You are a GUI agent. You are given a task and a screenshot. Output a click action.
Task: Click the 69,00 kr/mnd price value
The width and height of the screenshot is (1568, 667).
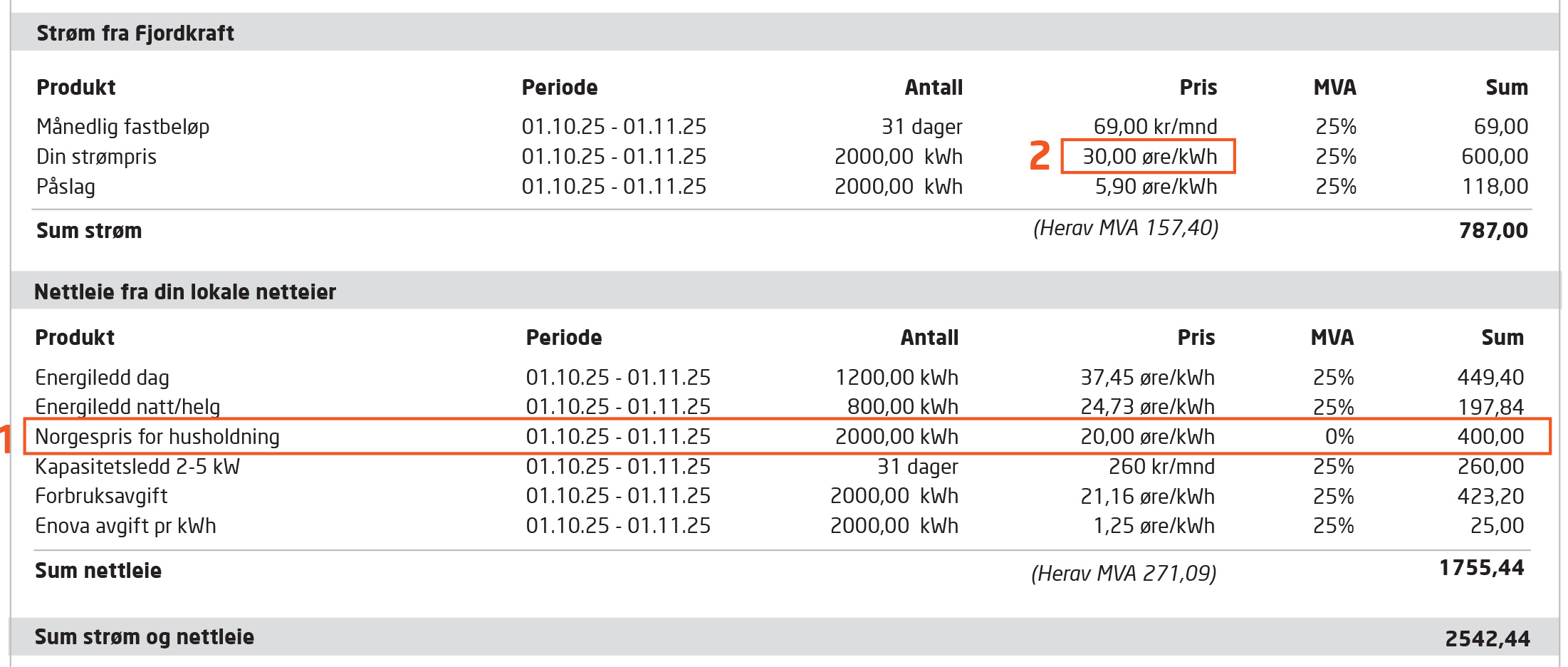point(1155,127)
